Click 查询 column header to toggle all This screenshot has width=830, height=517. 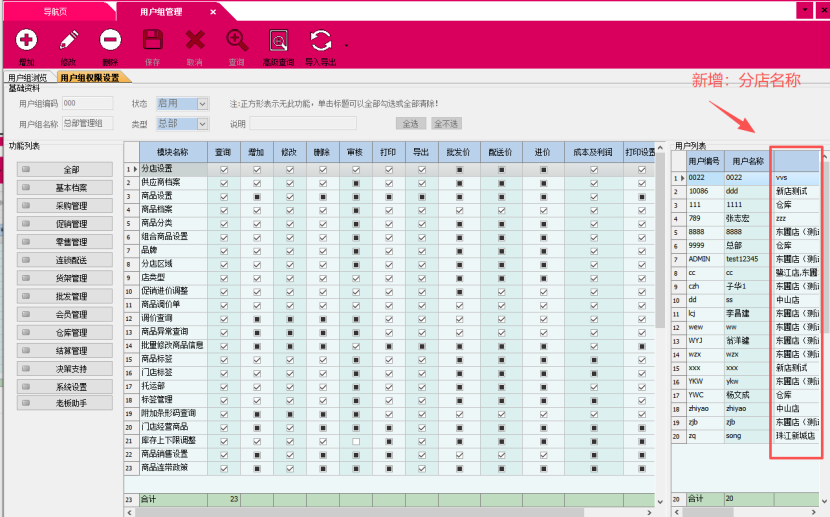pos(223,152)
